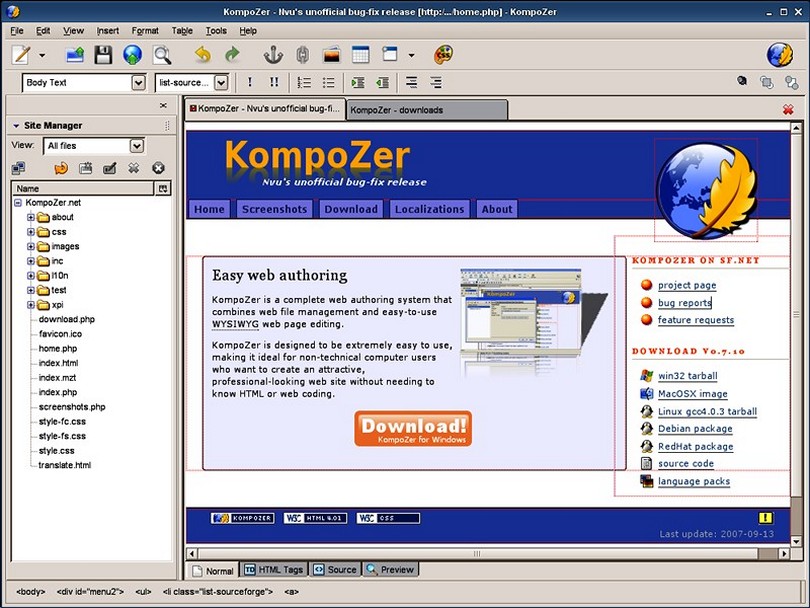Switch to HTML Tags view tab
This screenshot has width=810, height=608.
tap(274, 569)
